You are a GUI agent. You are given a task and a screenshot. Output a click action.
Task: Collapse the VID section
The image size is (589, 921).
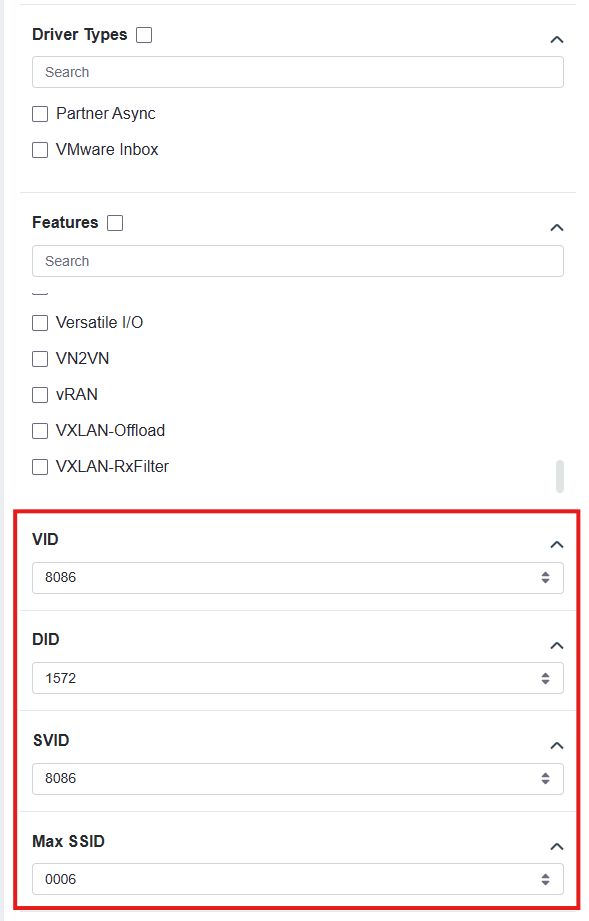[557, 544]
